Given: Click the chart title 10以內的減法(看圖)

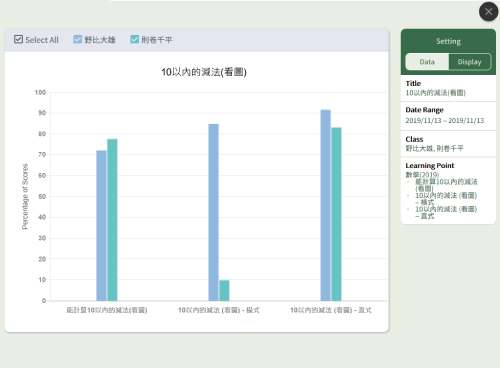Looking at the screenshot, I should 204,72.
